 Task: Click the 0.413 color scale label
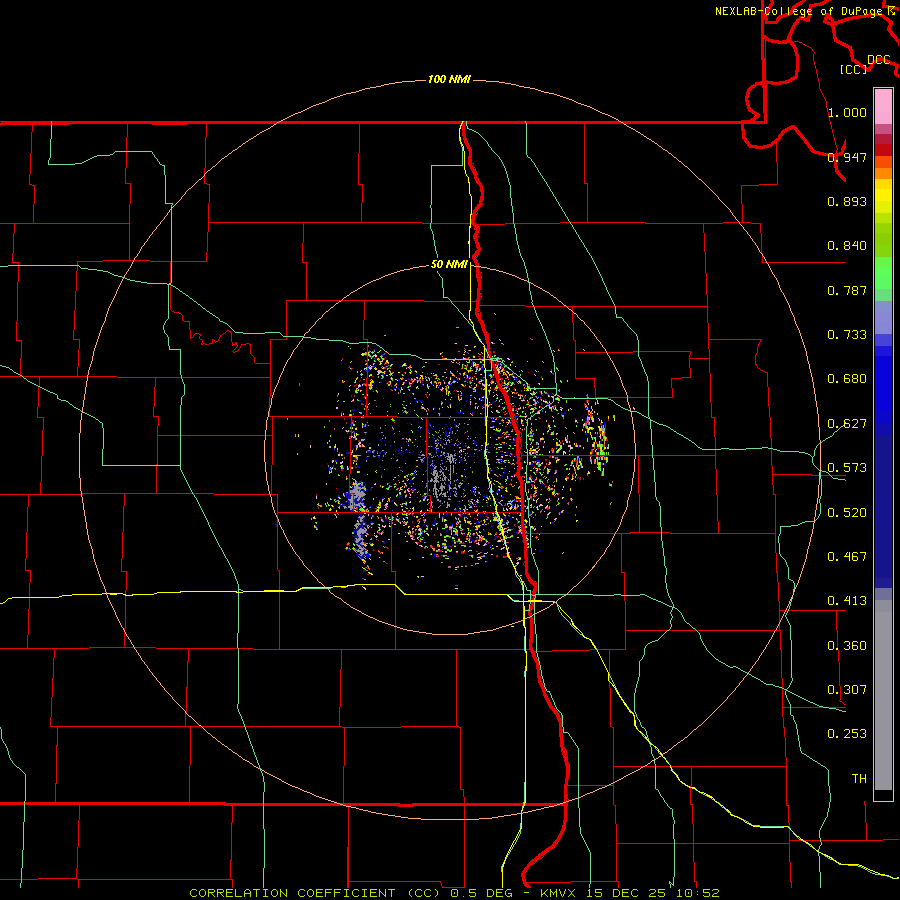pyautogui.click(x=847, y=601)
